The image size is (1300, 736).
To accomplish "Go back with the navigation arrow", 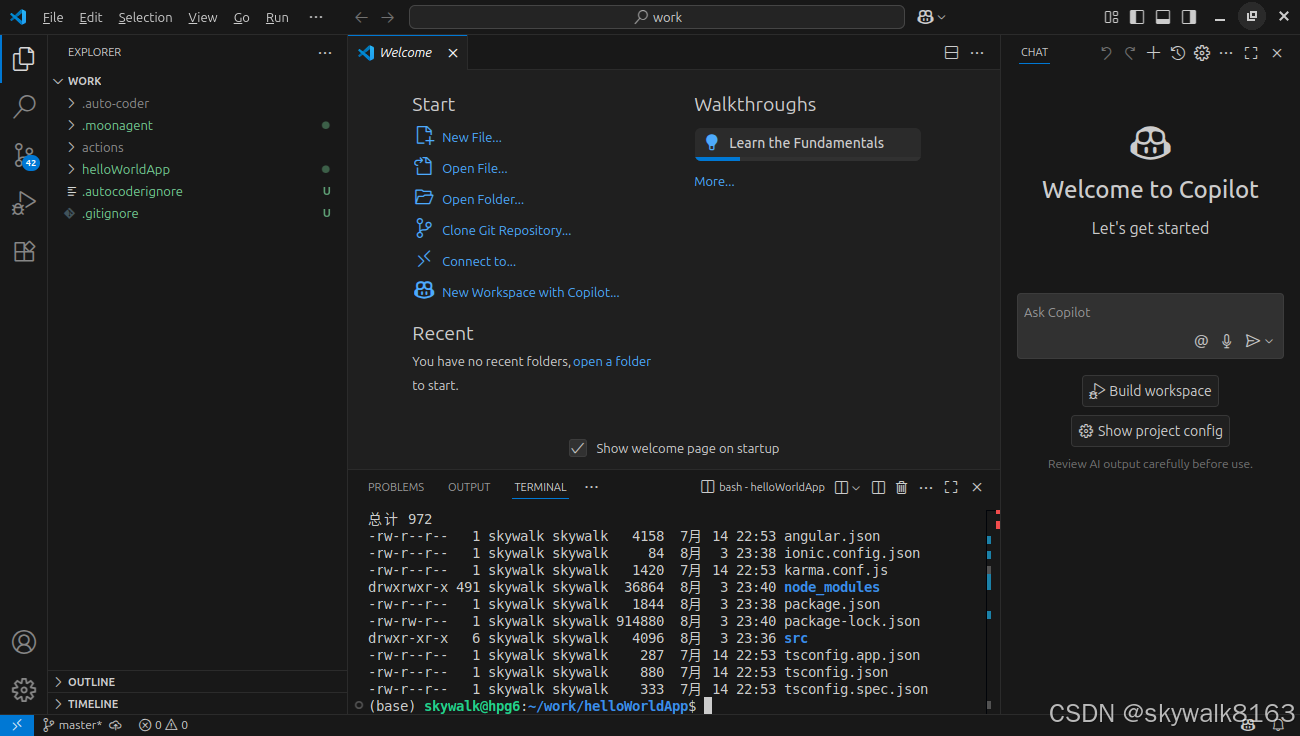I will (x=362, y=17).
